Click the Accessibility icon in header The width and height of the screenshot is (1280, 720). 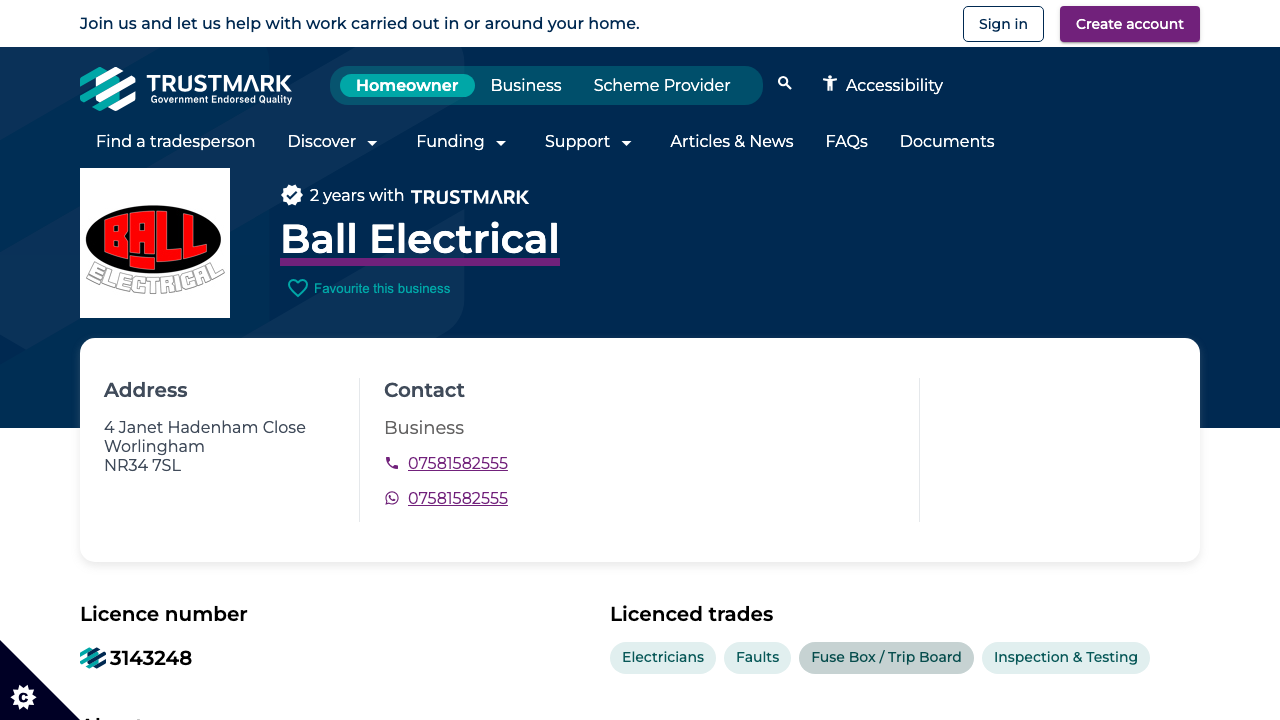tap(829, 84)
